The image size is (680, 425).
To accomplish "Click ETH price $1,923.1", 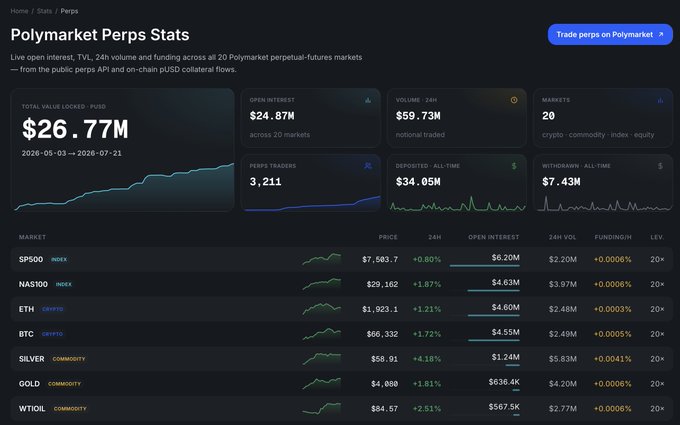I will coord(380,309).
